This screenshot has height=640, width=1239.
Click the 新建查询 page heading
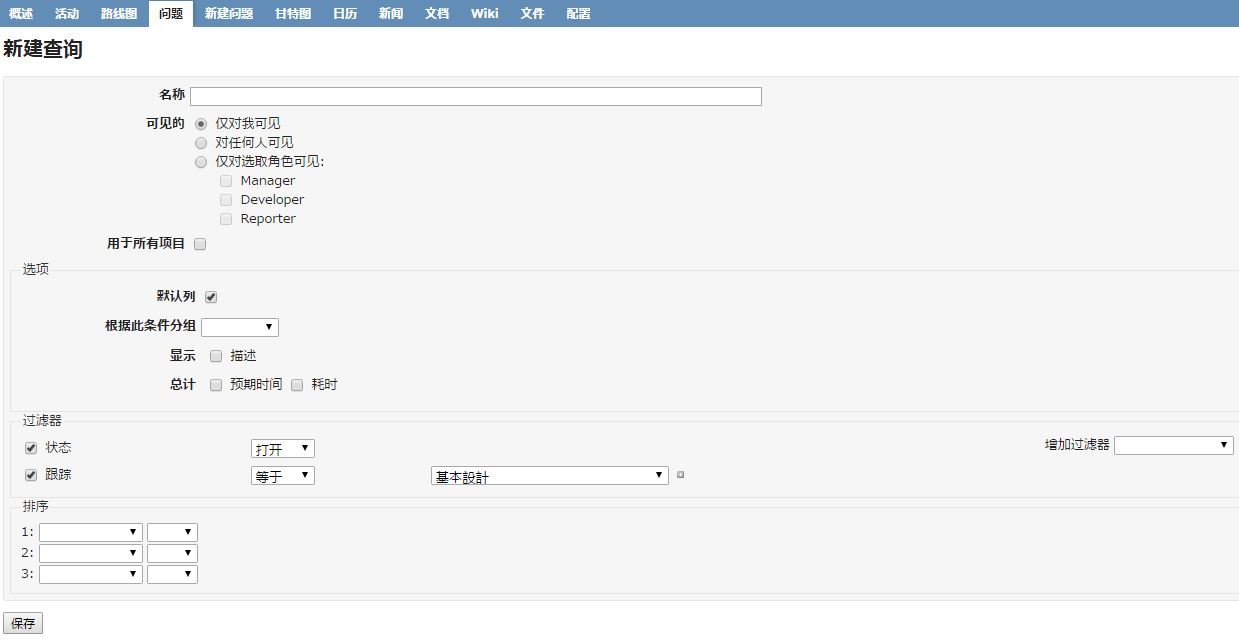tap(43, 49)
